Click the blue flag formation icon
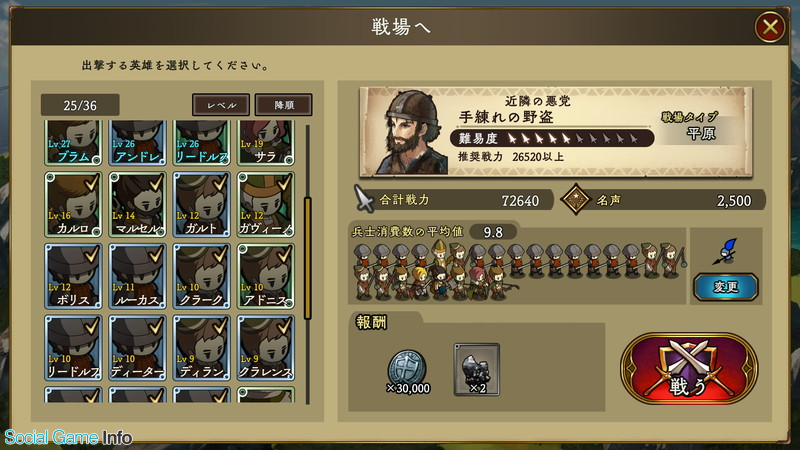The height and width of the screenshot is (450, 800). pos(726,251)
